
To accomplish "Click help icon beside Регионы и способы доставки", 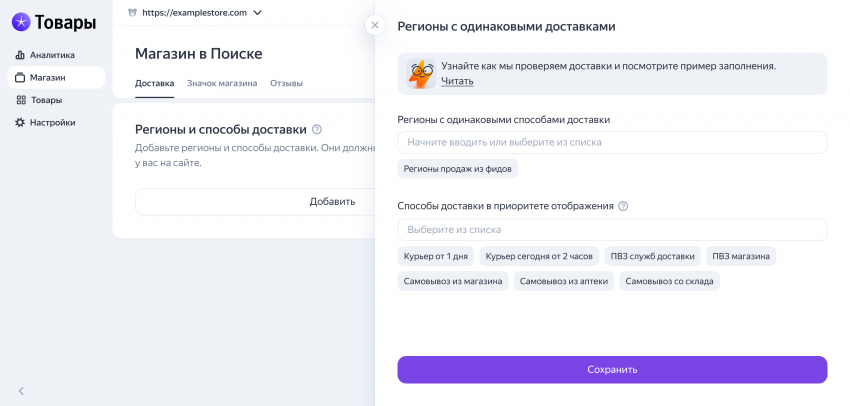I will (x=317, y=129).
